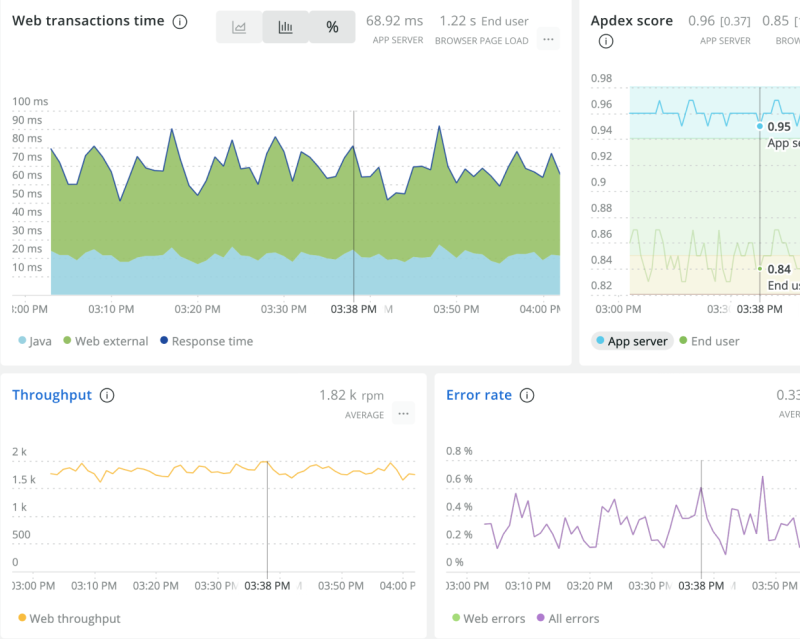Screen dimensions: 800x639
Task: Toggle Web external series in legend
Action: pos(105,341)
